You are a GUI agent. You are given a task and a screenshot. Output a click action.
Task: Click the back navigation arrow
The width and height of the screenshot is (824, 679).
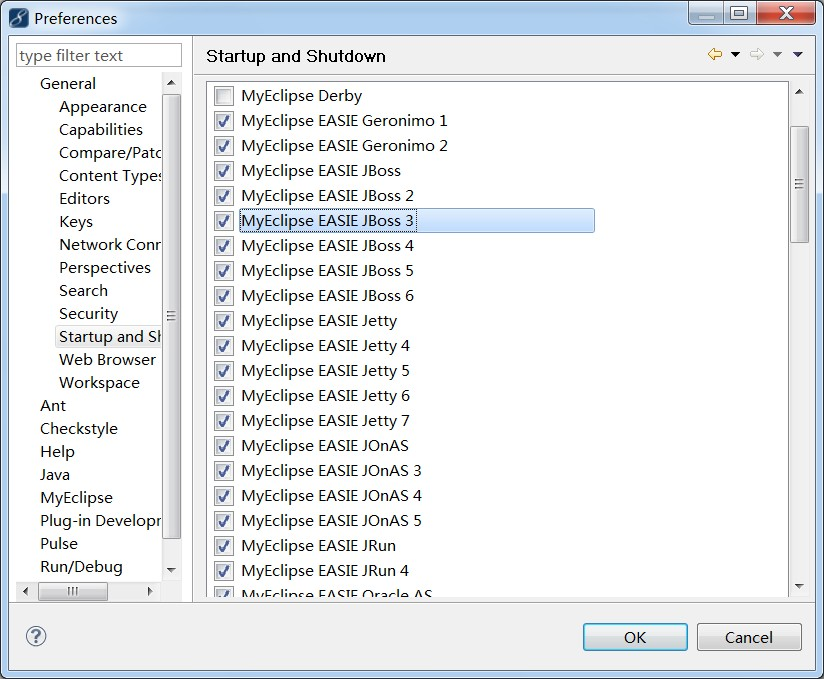(x=713, y=55)
